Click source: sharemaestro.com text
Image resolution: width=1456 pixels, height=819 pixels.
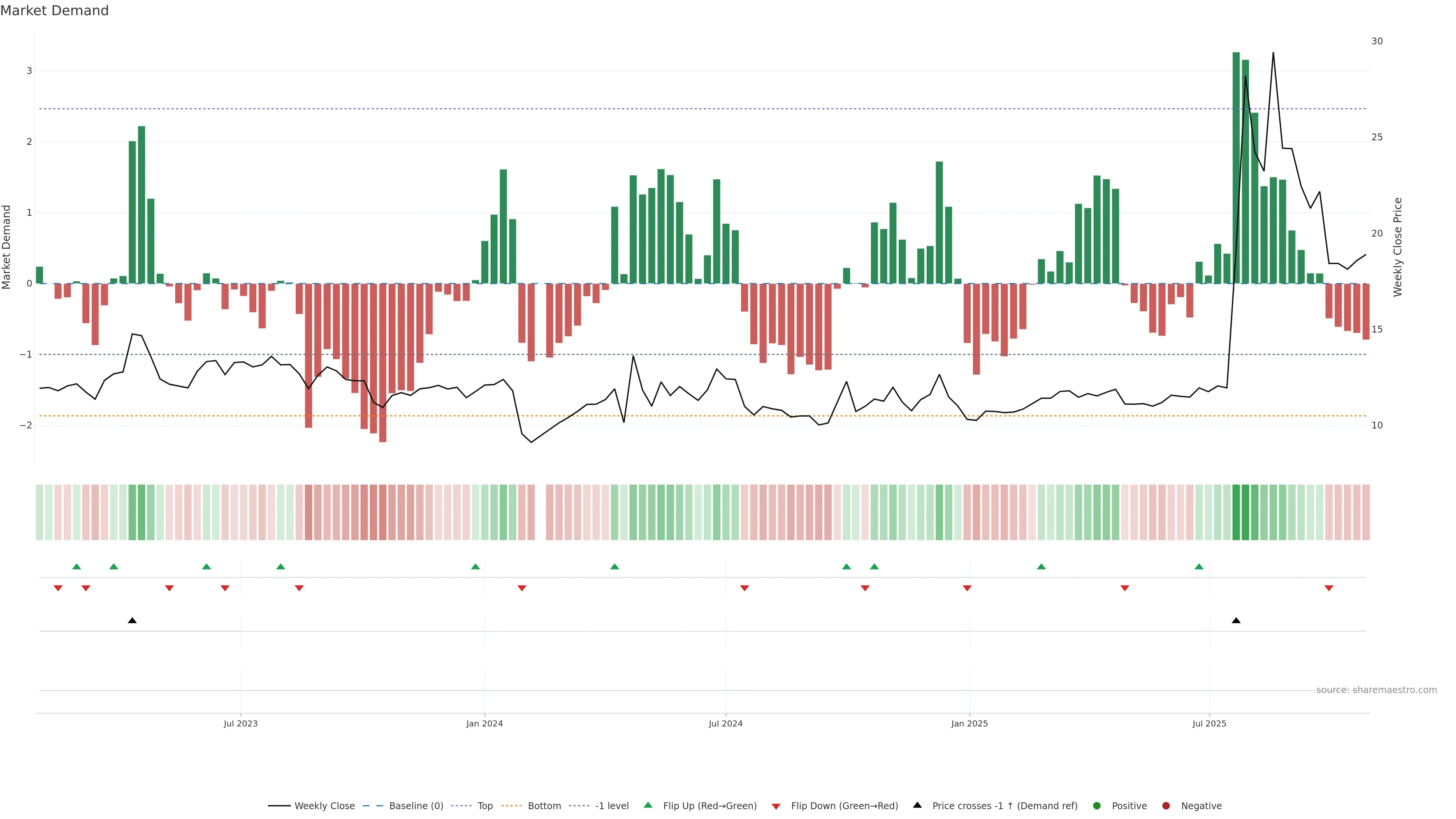tap(1376, 690)
